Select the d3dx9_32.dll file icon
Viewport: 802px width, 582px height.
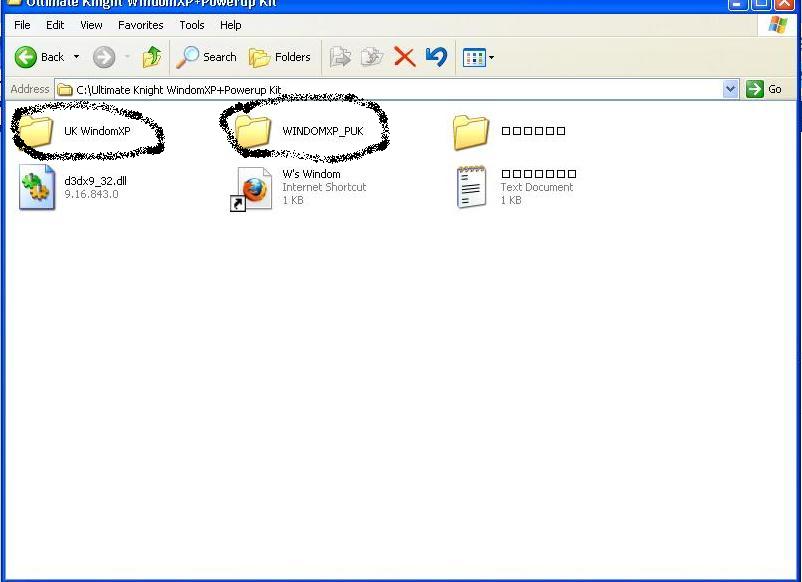(x=37, y=187)
